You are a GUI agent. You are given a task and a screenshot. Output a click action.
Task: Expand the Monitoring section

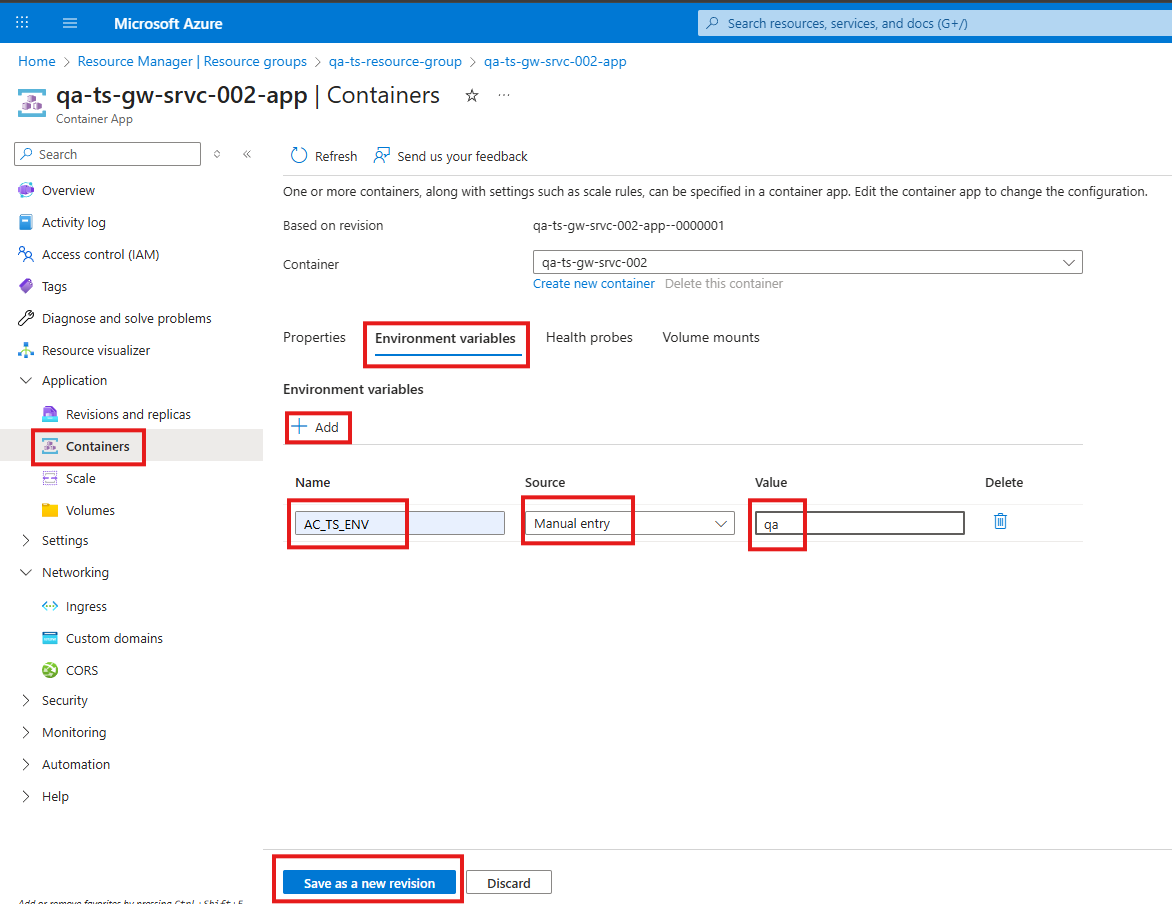pyautogui.click(x=26, y=733)
